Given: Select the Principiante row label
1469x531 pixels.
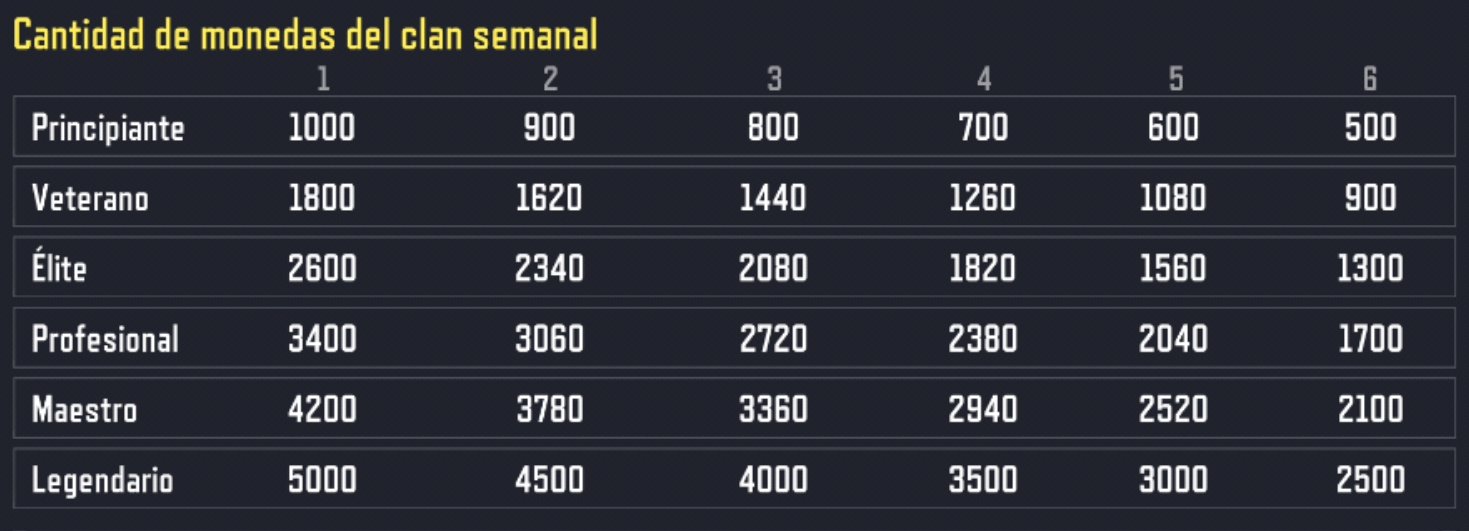Looking at the screenshot, I should (x=108, y=128).
